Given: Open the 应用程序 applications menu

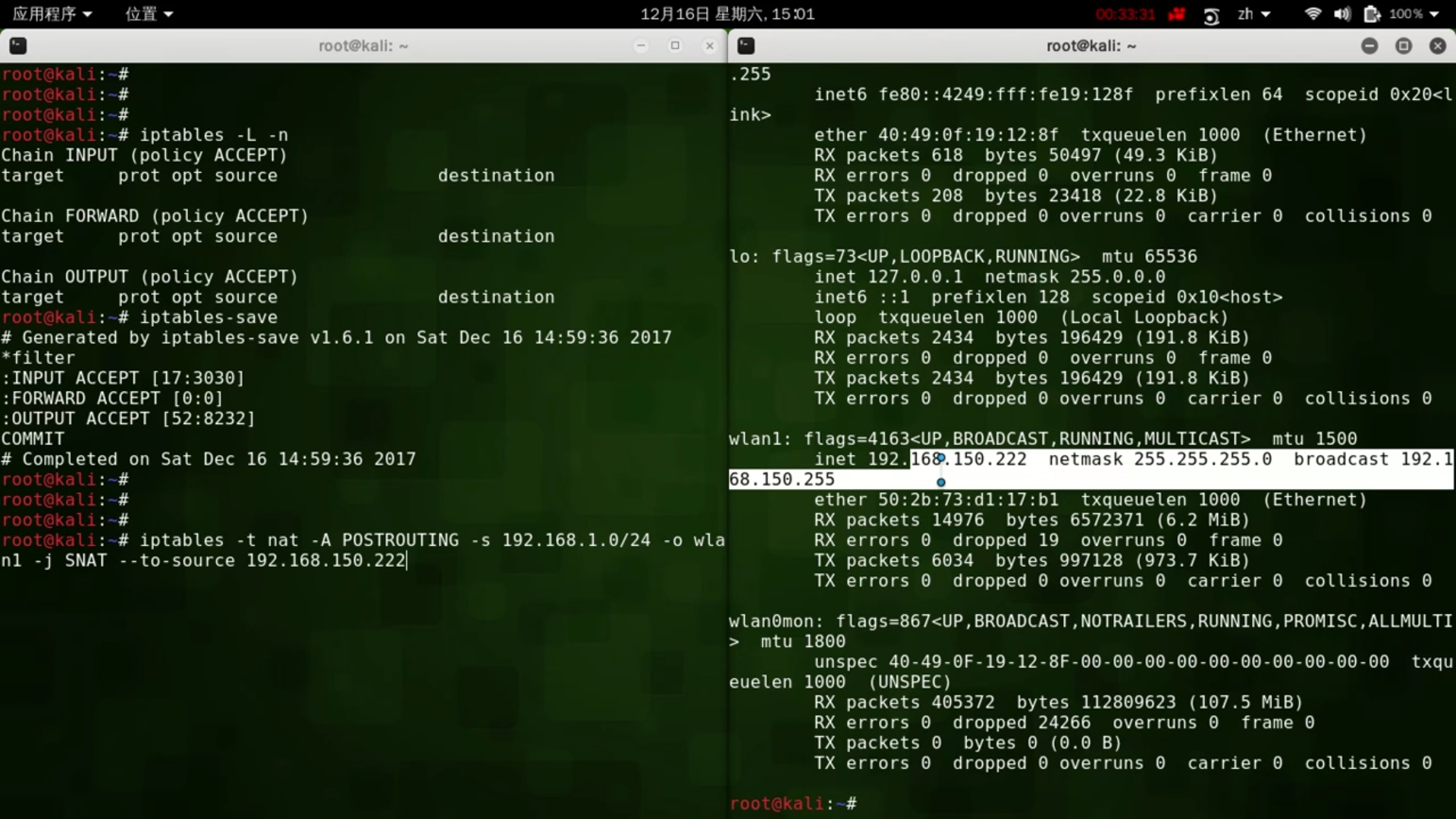Looking at the screenshot, I should point(52,14).
